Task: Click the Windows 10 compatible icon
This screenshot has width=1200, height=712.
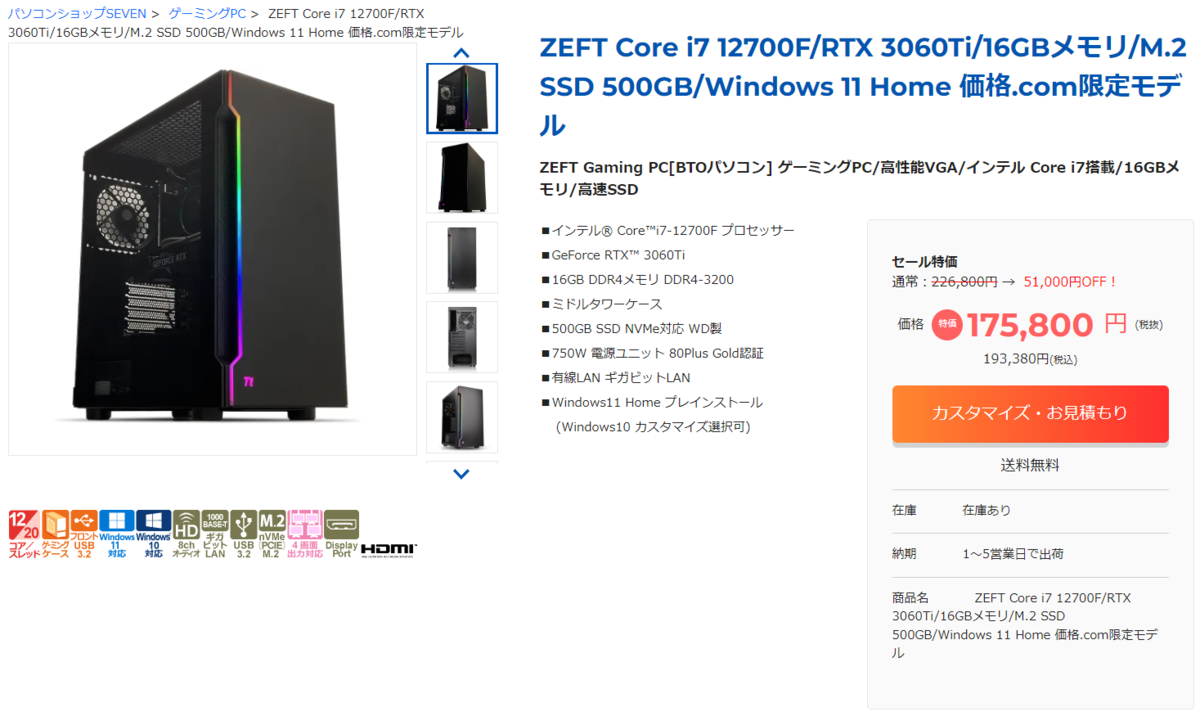Action: 153,534
